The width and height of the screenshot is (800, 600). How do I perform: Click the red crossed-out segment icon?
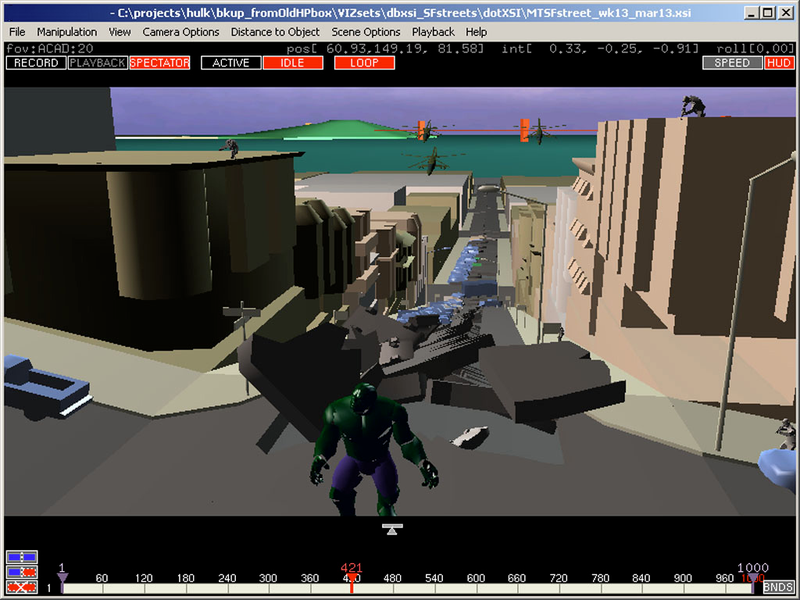click(x=21, y=587)
